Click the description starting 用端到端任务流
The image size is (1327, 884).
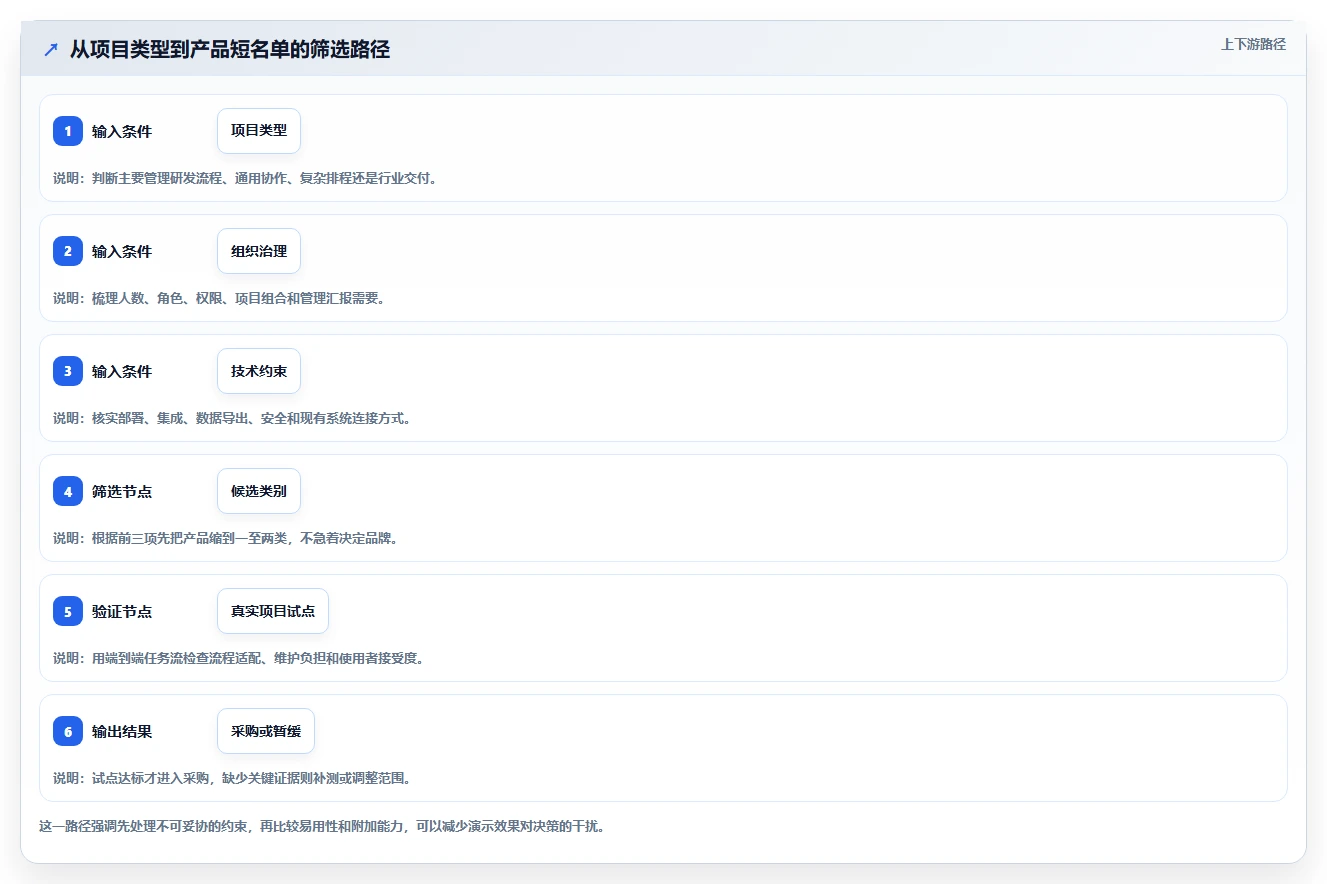coord(239,658)
